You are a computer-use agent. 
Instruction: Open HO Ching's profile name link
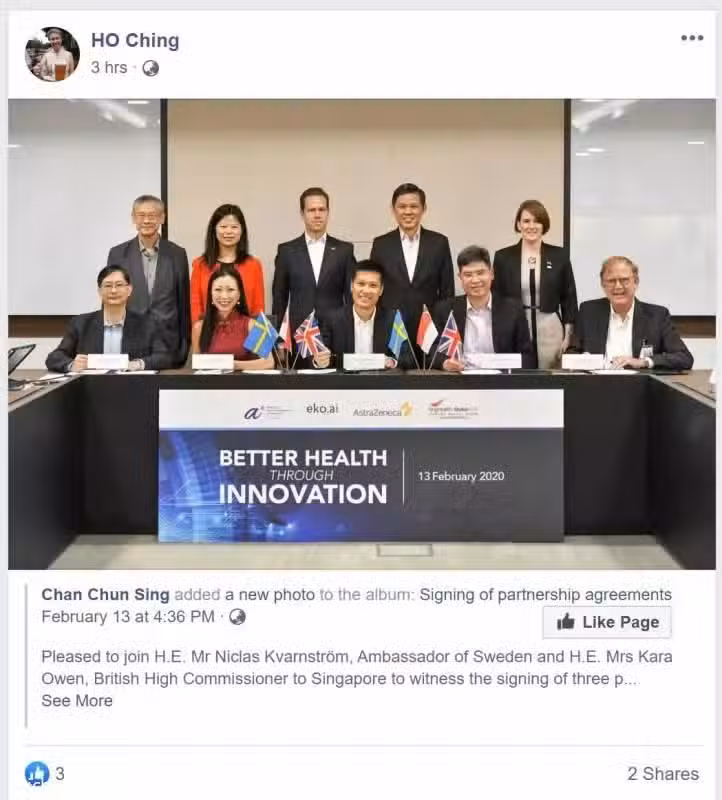pyautogui.click(x=135, y=40)
